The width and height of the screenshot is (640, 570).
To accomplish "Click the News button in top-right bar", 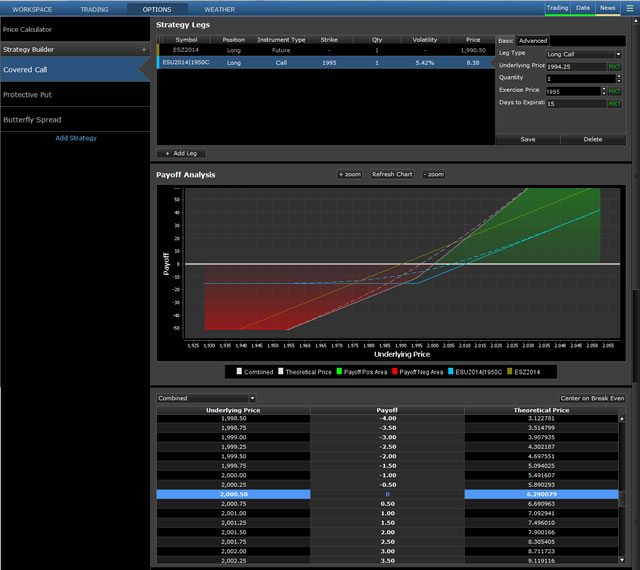I will (x=607, y=8).
